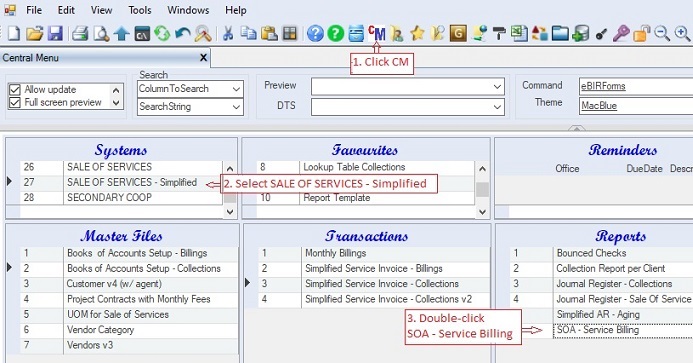
Task: Click the Undo arrow icon
Action: coord(183,34)
